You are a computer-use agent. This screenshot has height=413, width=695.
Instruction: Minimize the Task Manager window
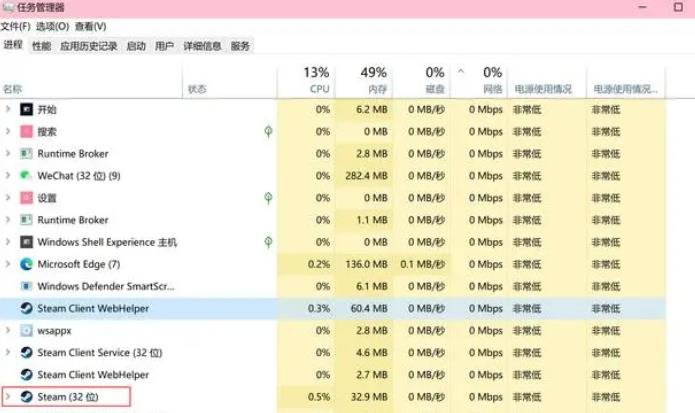642,7
